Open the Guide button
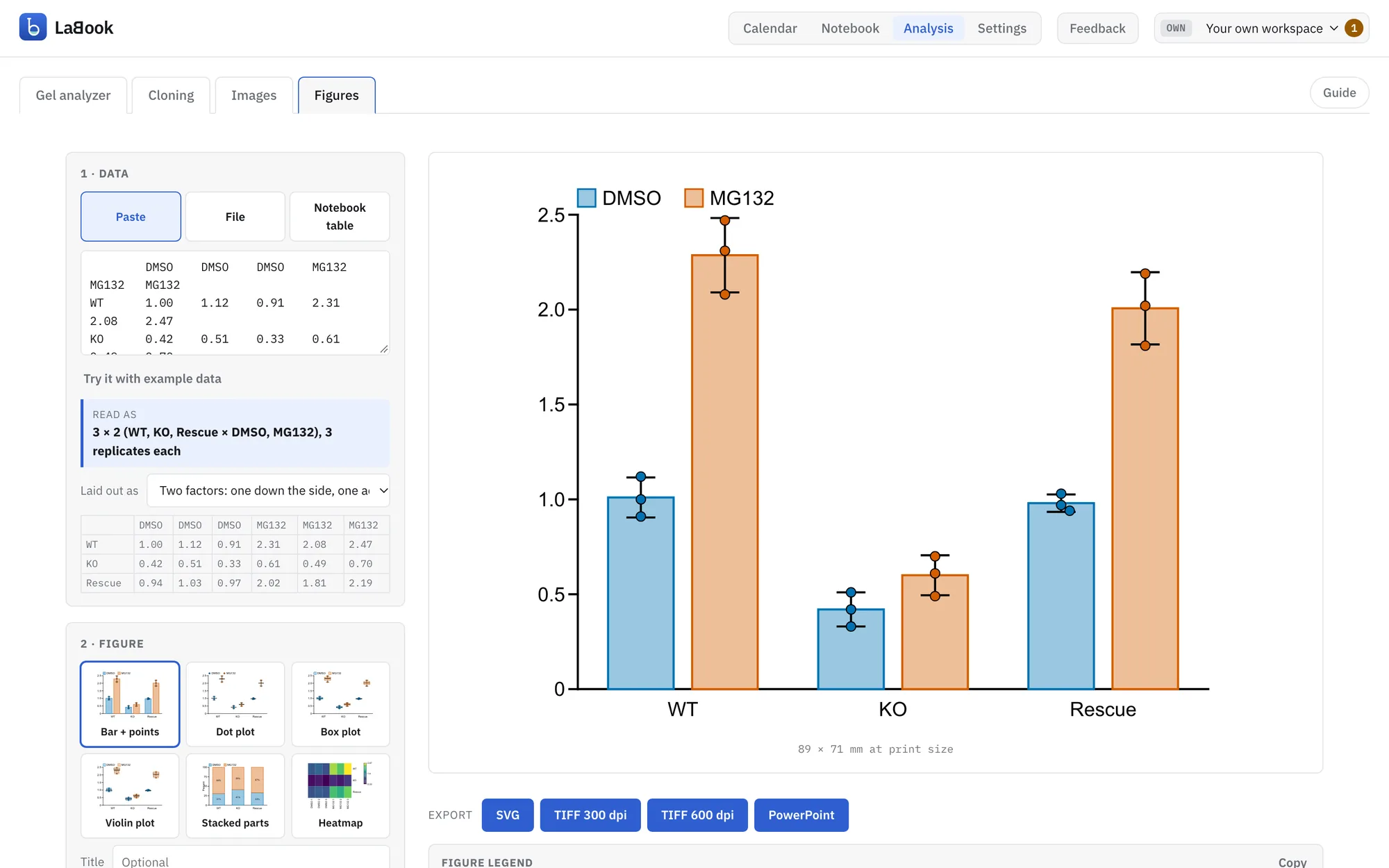1389x868 pixels. coord(1339,92)
